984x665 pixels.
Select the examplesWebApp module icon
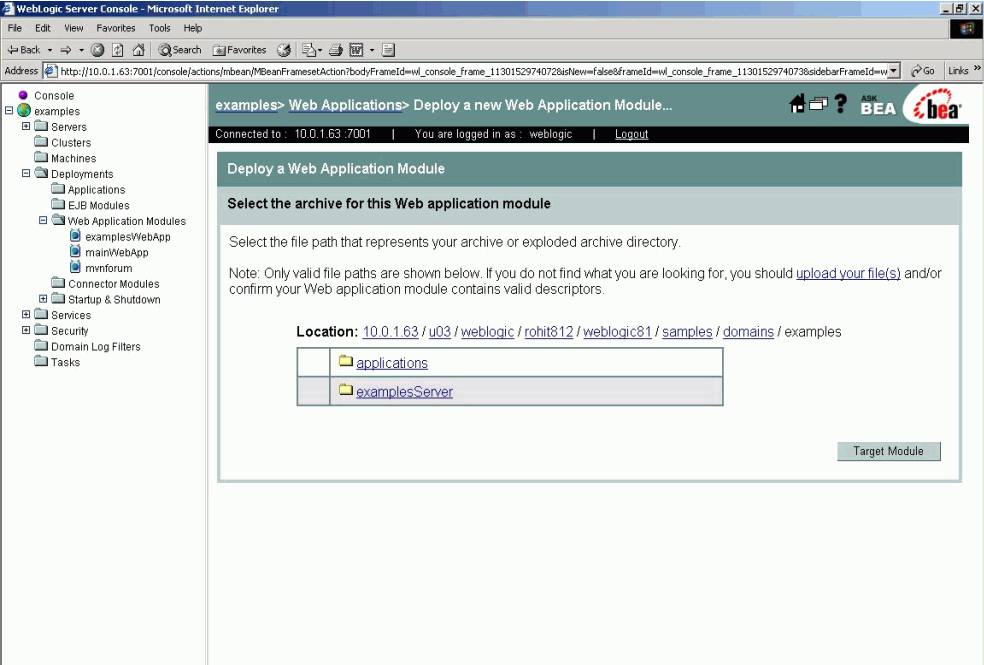(x=73, y=236)
